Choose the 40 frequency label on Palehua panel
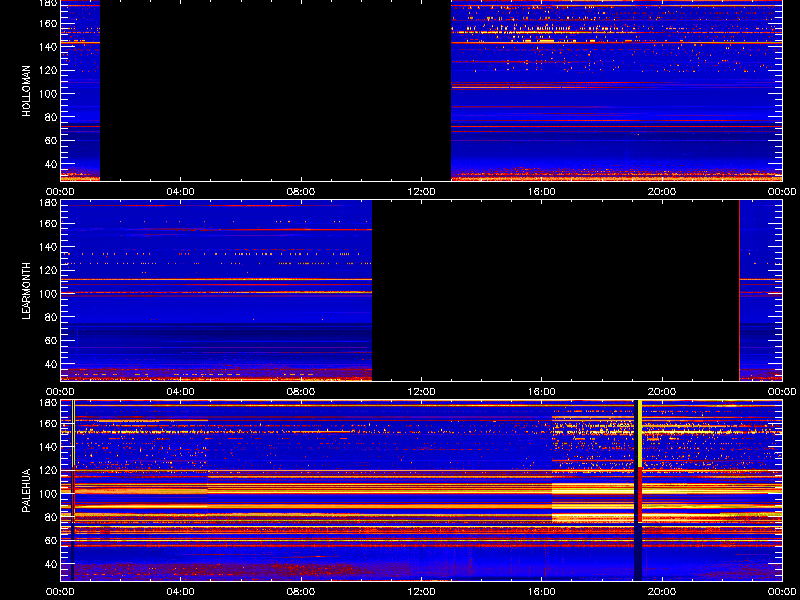Image resolution: width=800 pixels, height=600 pixels. tap(50, 564)
